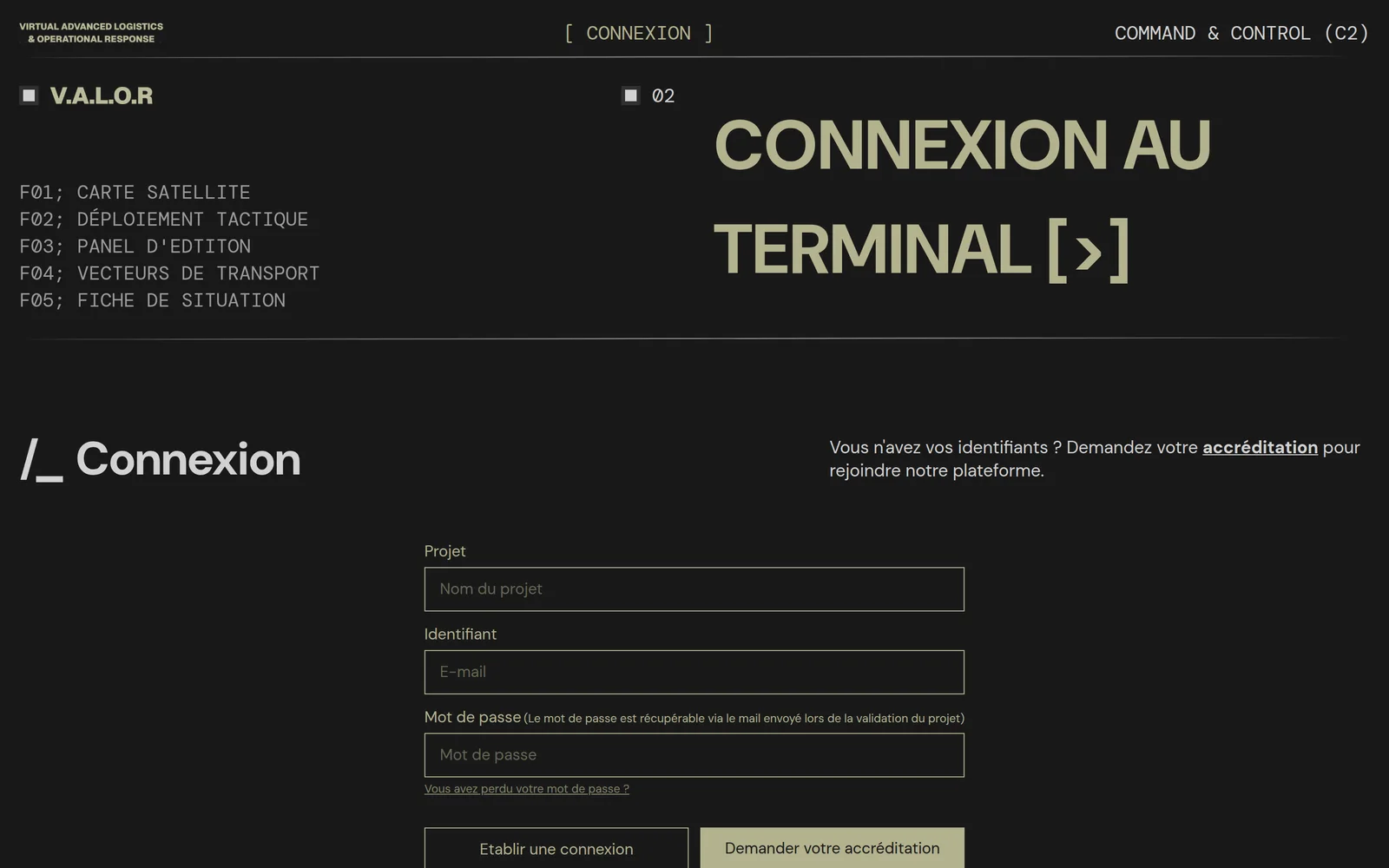Follow the accréditation link
Screen dimensions: 1389x868
(x=1260, y=447)
